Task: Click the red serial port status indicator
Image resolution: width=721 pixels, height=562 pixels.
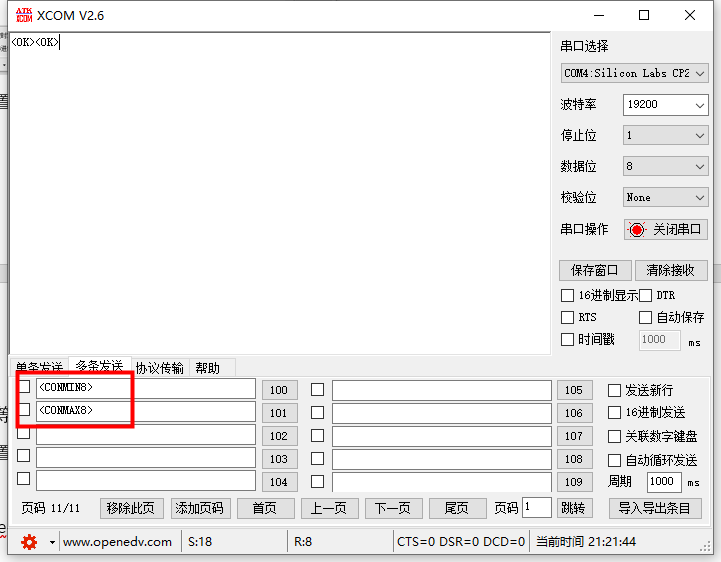Action: pyautogui.click(x=637, y=229)
